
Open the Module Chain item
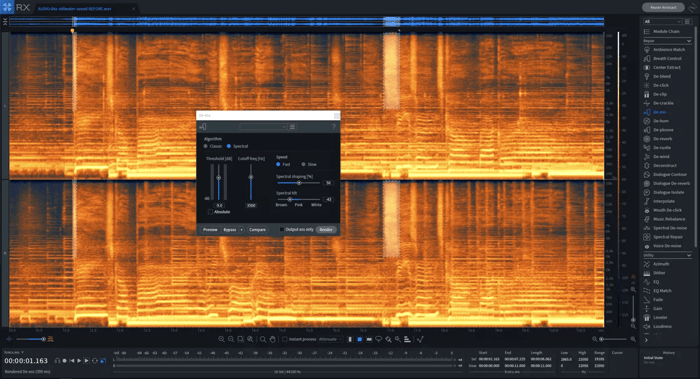tap(662, 32)
